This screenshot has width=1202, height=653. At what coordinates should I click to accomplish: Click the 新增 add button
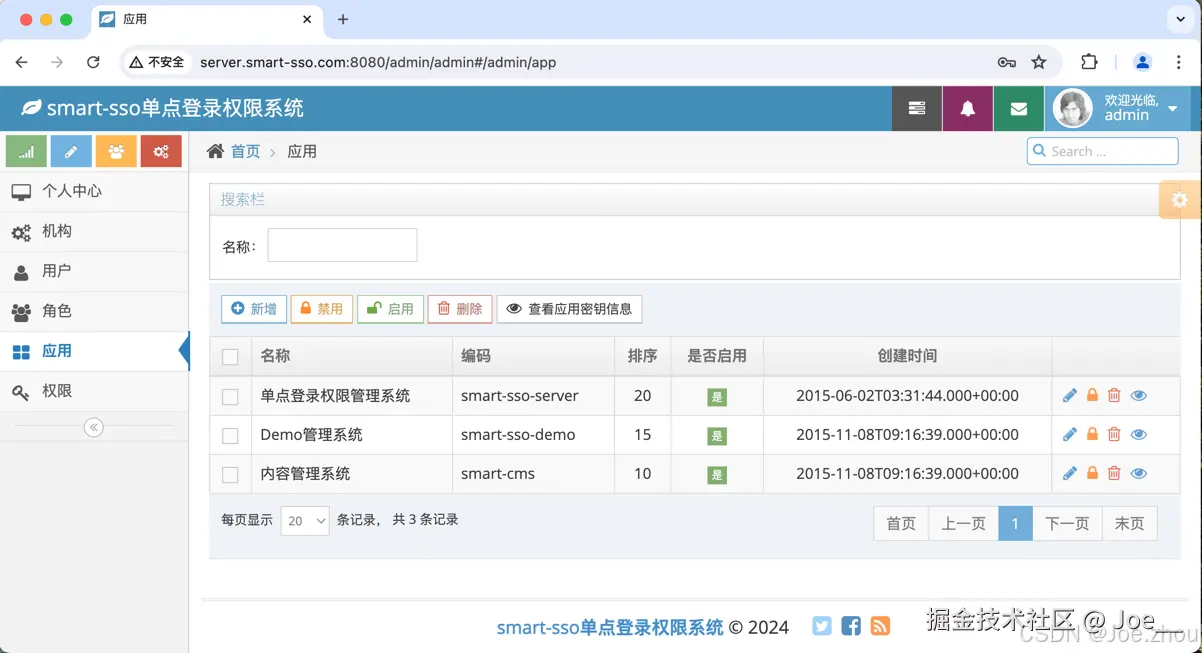click(254, 309)
